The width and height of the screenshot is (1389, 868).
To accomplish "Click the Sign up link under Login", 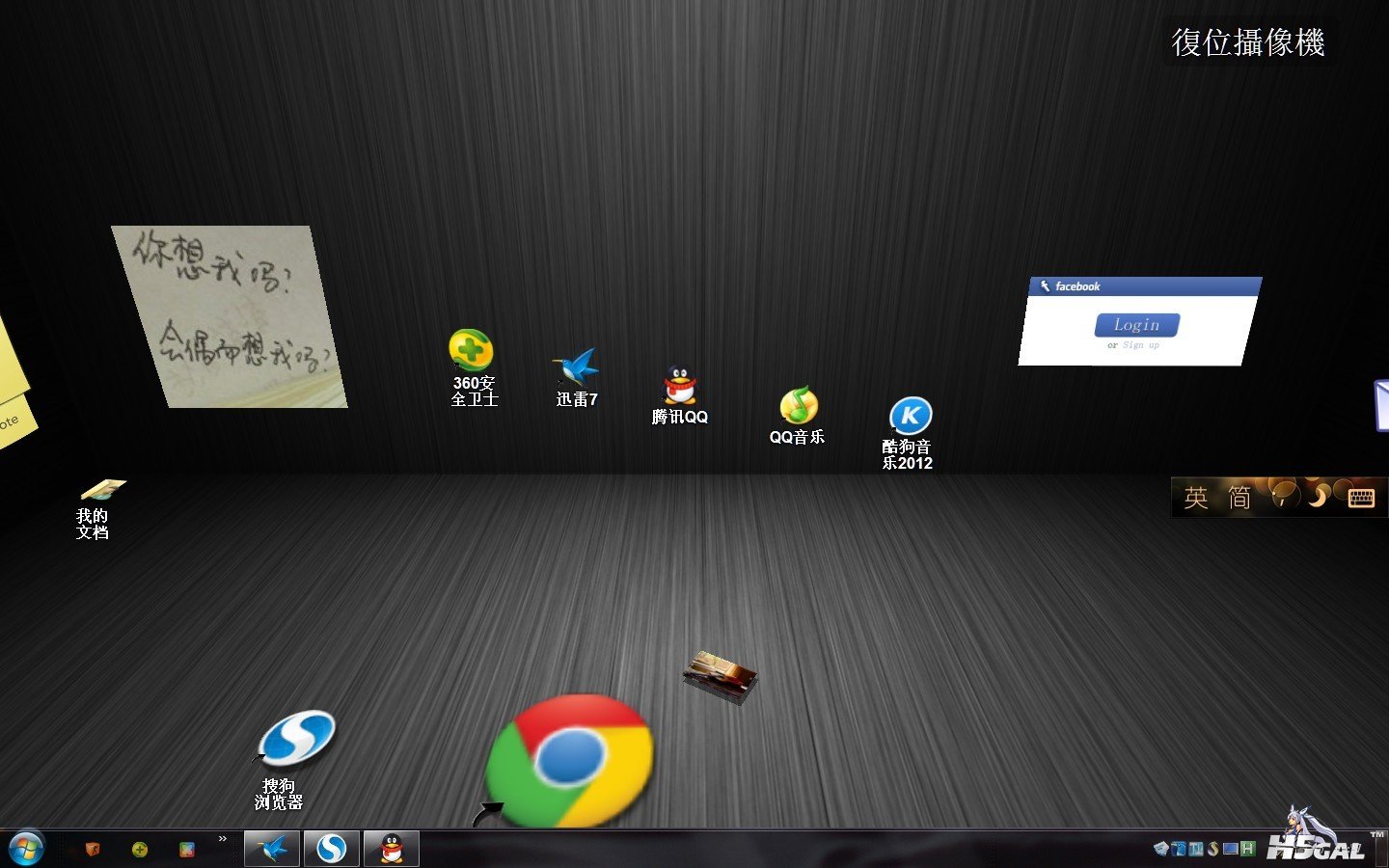I will click(1140, 345).
